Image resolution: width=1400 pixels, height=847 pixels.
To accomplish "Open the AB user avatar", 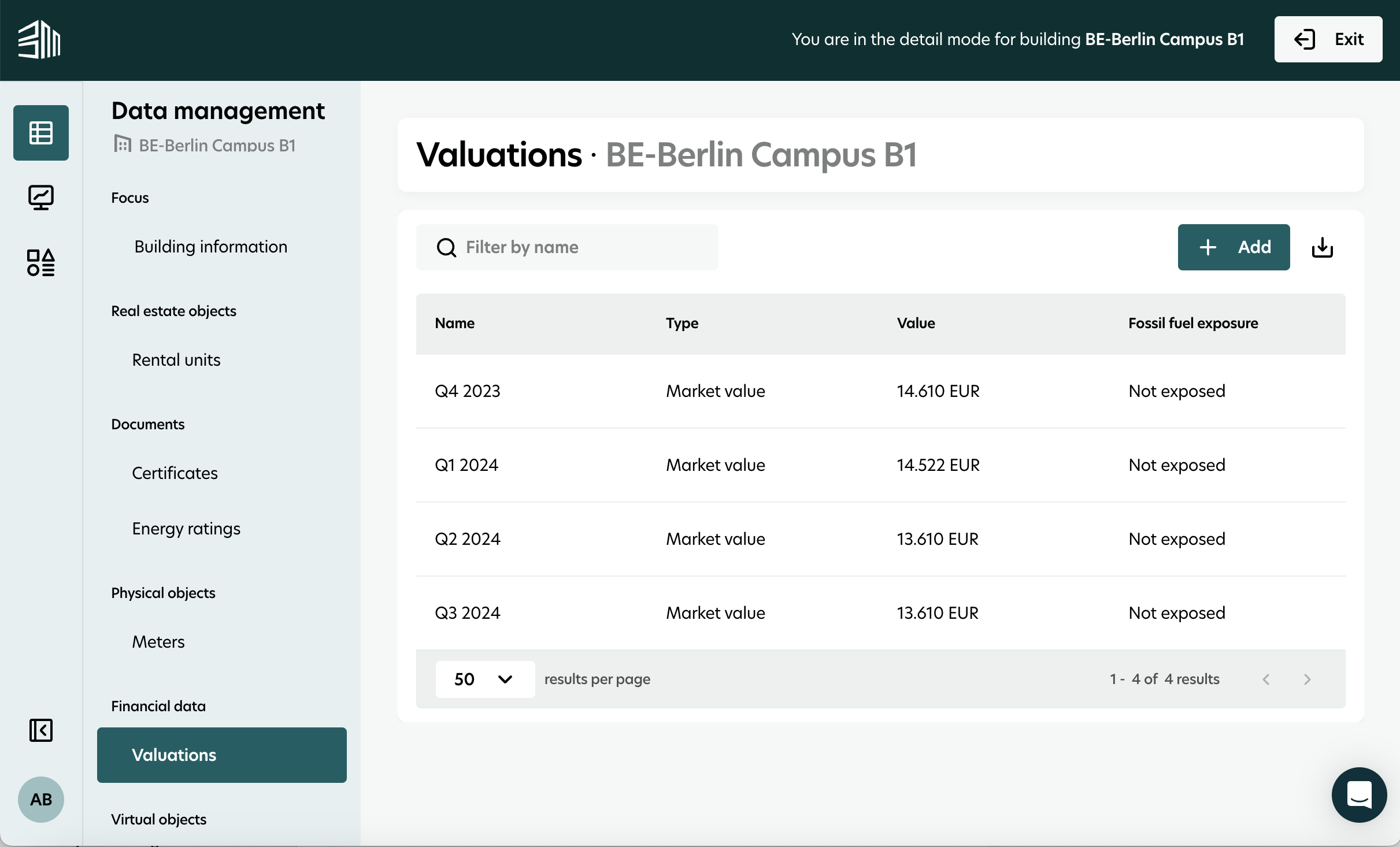I will pyautogui.click(x=41, y=800).
